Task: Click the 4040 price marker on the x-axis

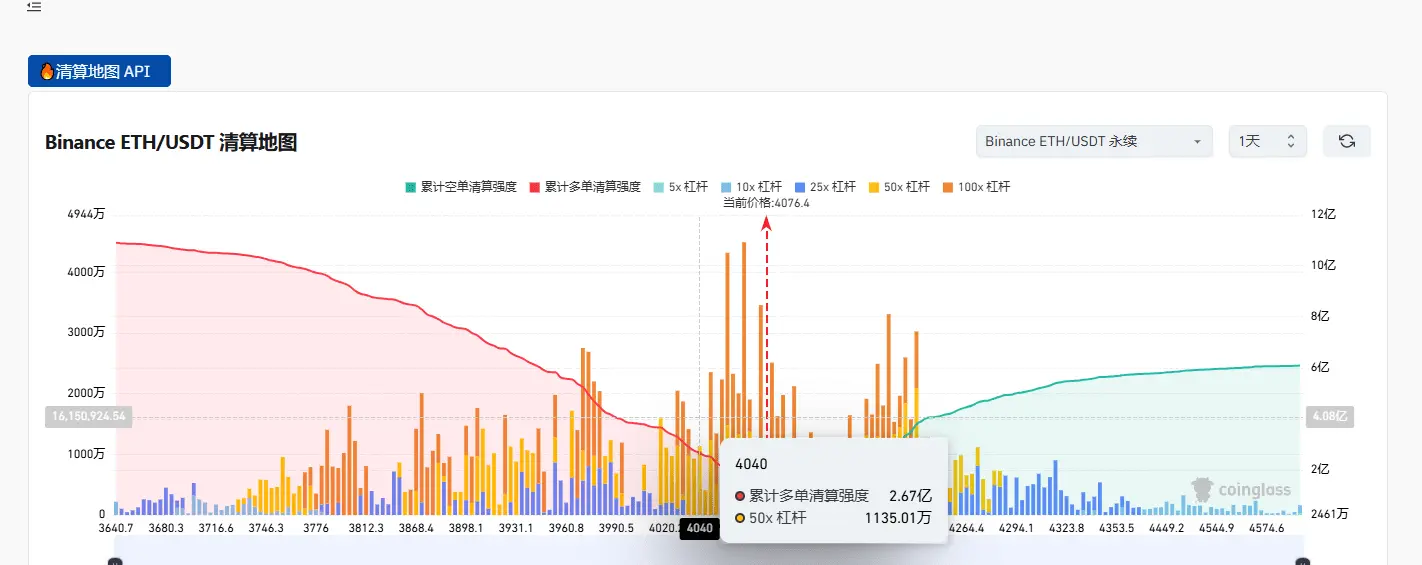Action: (700, 529)
